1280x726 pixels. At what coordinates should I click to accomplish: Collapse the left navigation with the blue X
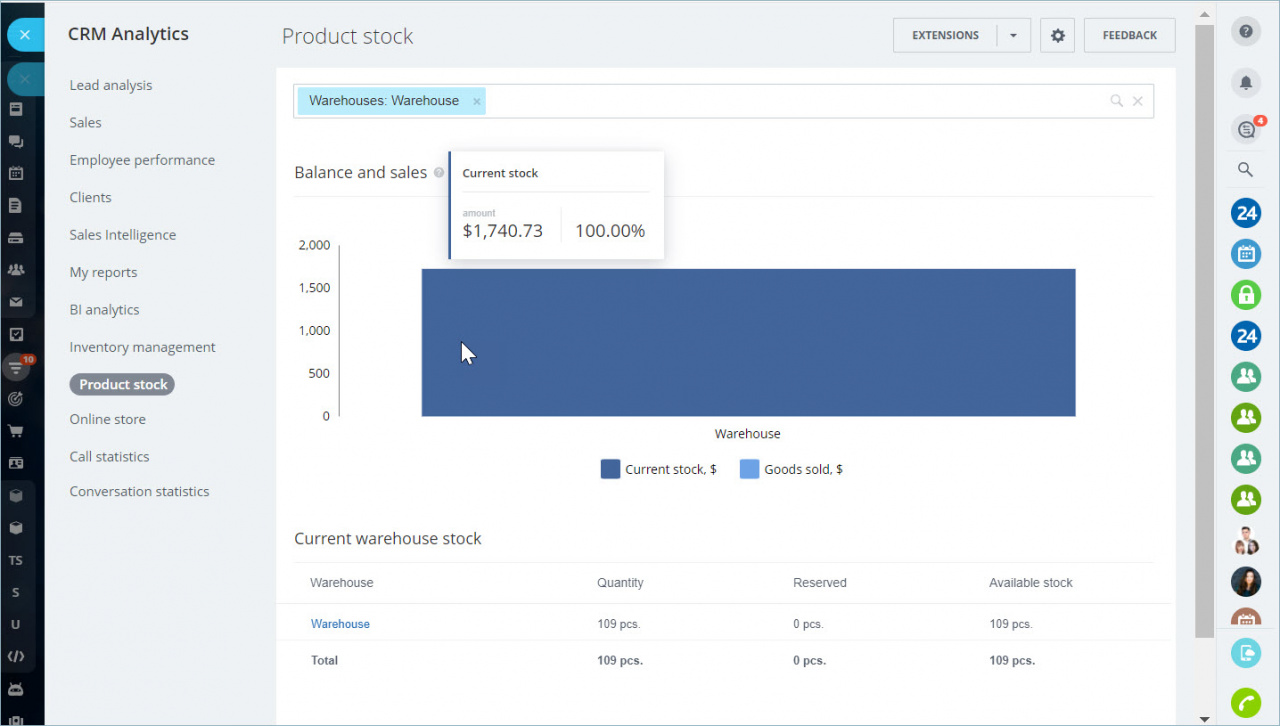(24, 34)
